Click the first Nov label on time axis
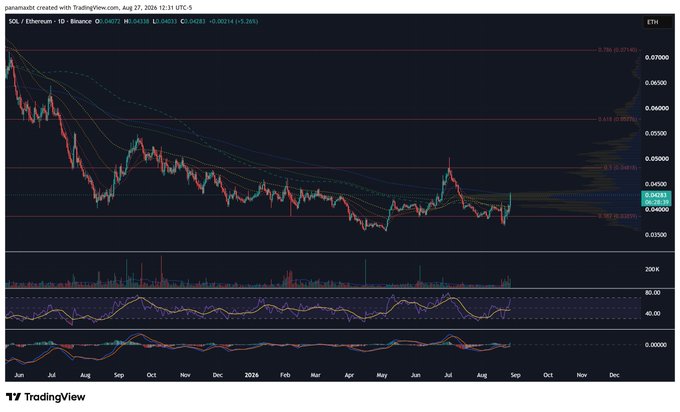 [x=185, y=375]
